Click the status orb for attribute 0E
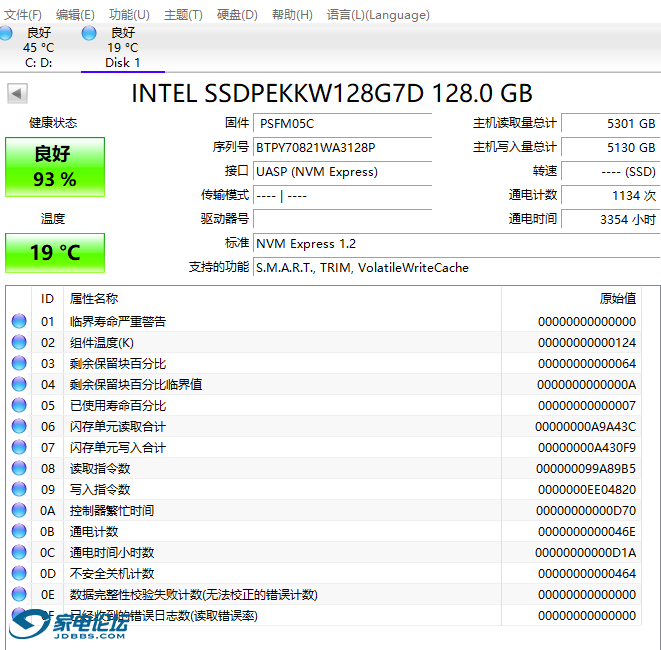 [19, 594]
